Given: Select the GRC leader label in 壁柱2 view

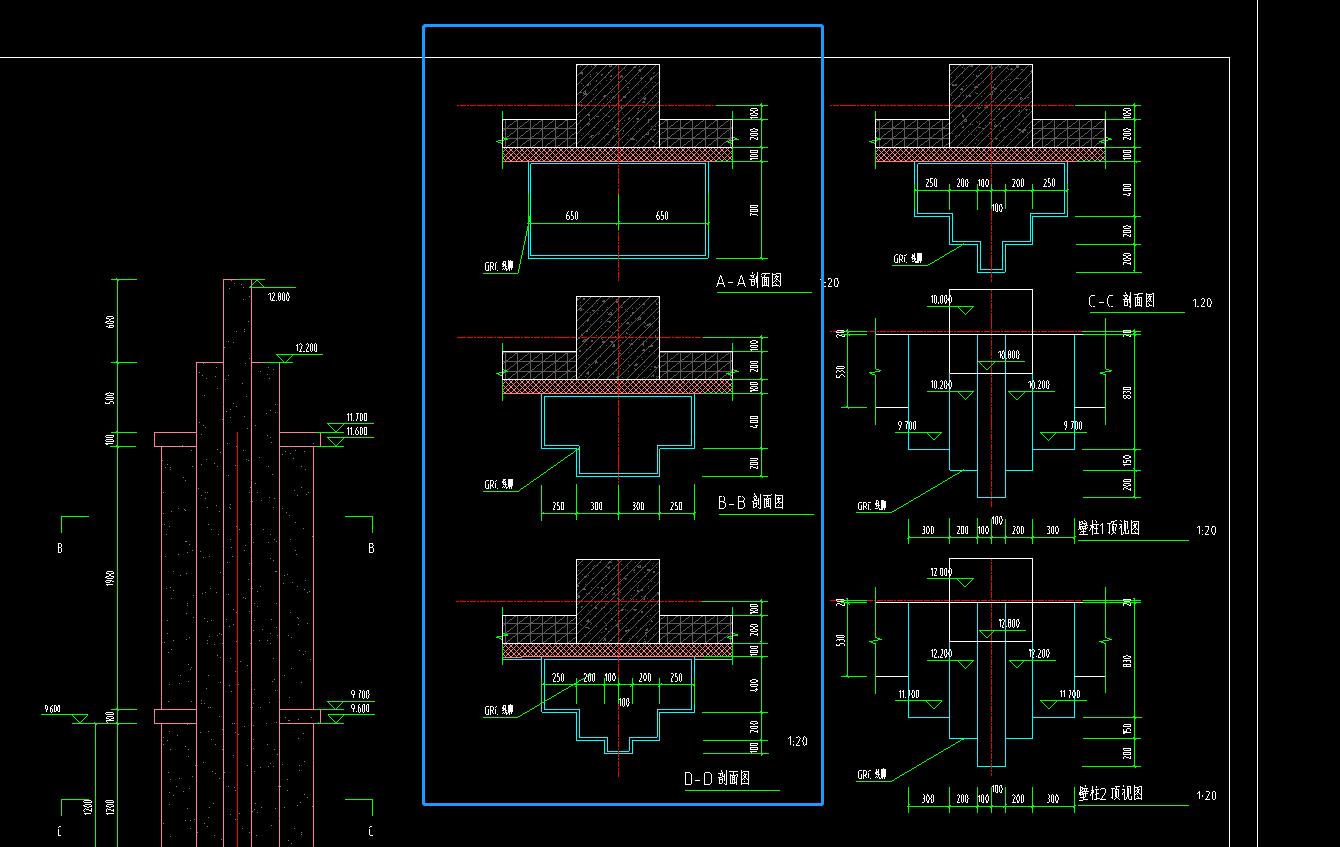Looking at the screenshot, I should point(872,774).
